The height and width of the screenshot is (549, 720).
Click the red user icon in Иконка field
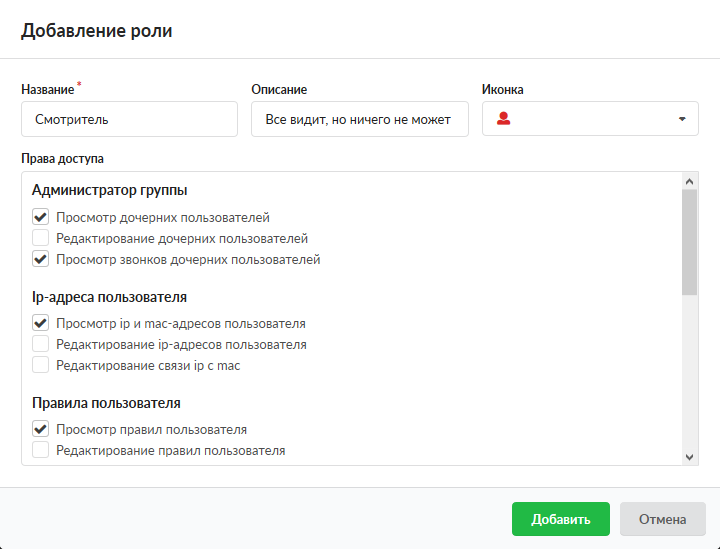pos(504,119)
